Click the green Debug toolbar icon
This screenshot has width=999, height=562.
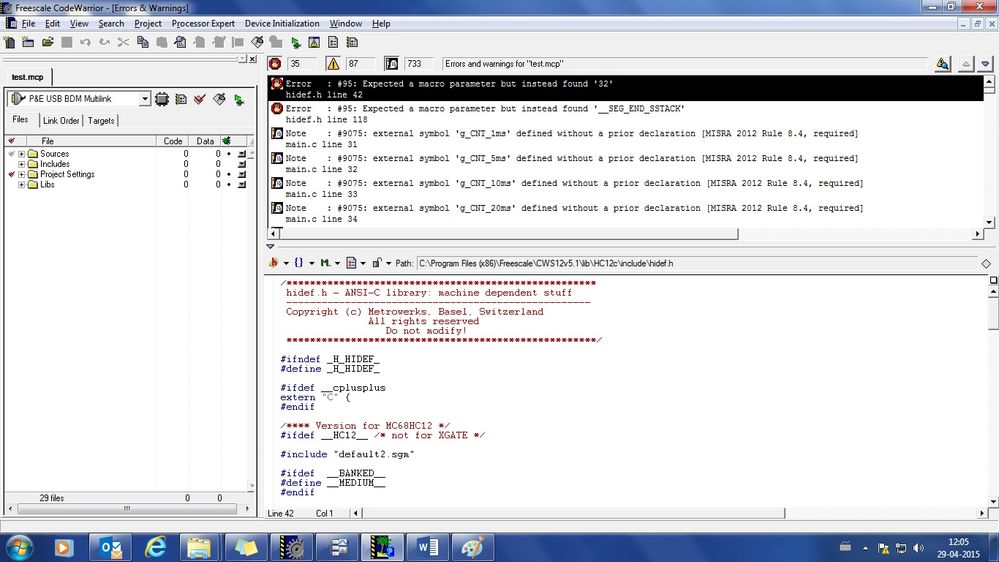(x=295, y=43)
